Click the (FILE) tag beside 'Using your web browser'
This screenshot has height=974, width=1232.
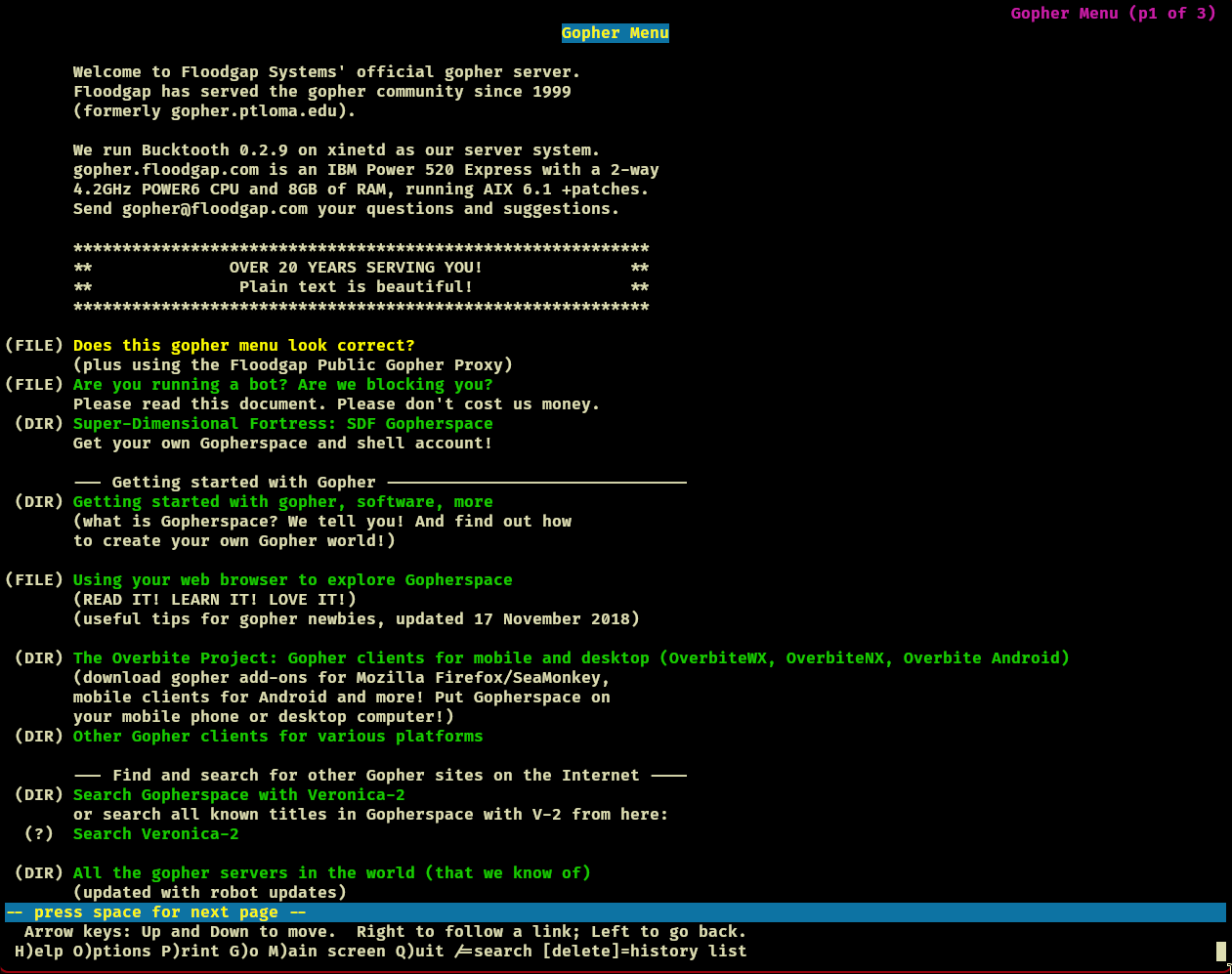point(34,580)
